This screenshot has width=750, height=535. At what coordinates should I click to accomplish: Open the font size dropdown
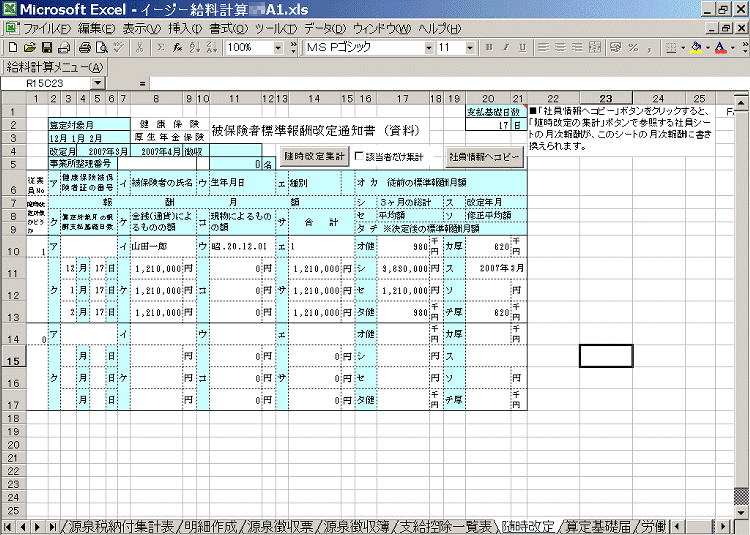click(x=471, y=47)
